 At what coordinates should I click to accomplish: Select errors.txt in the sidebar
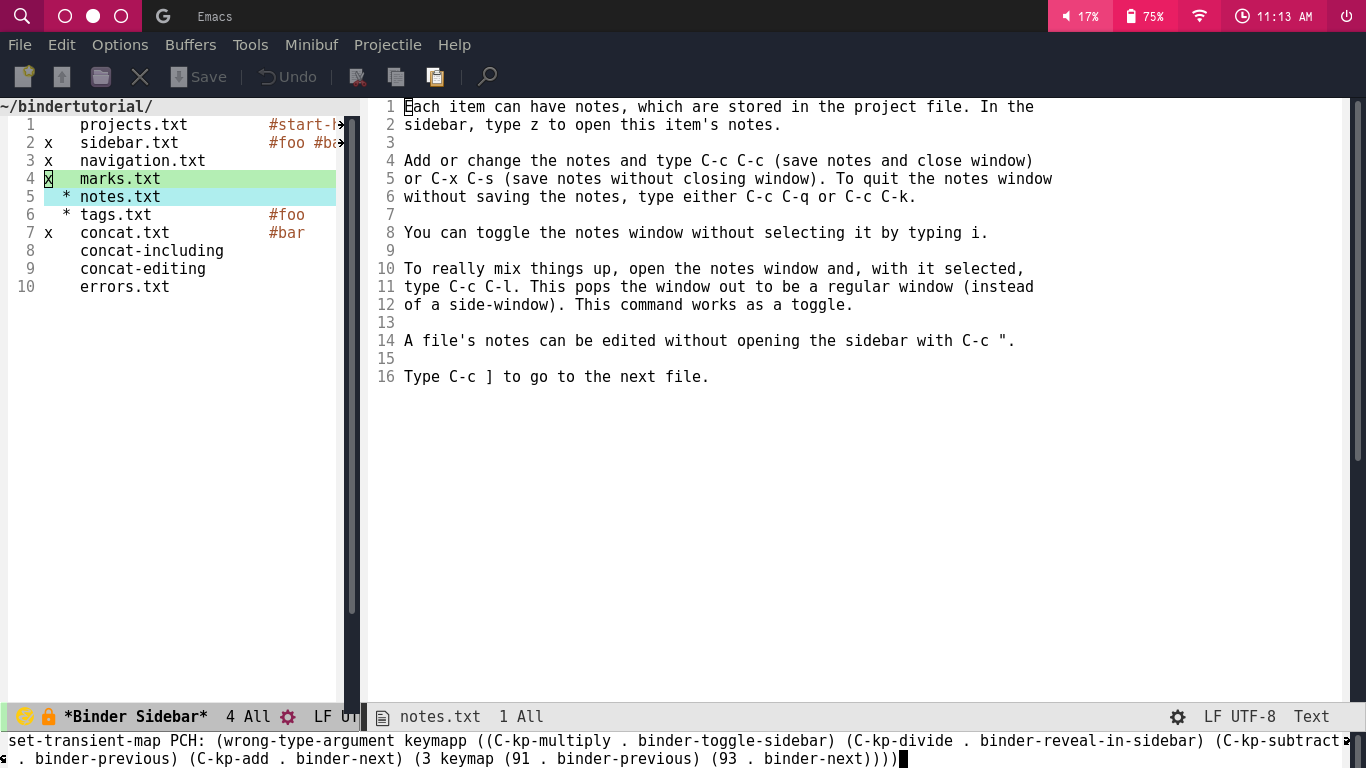pyautogui.click(x=125, y=287)
